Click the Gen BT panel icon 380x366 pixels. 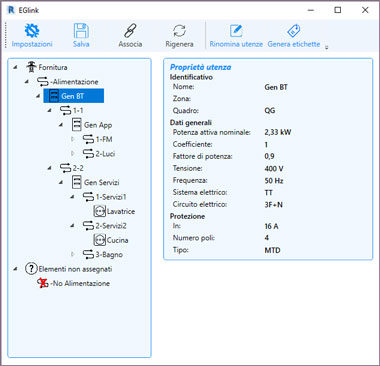pos(53,96)
